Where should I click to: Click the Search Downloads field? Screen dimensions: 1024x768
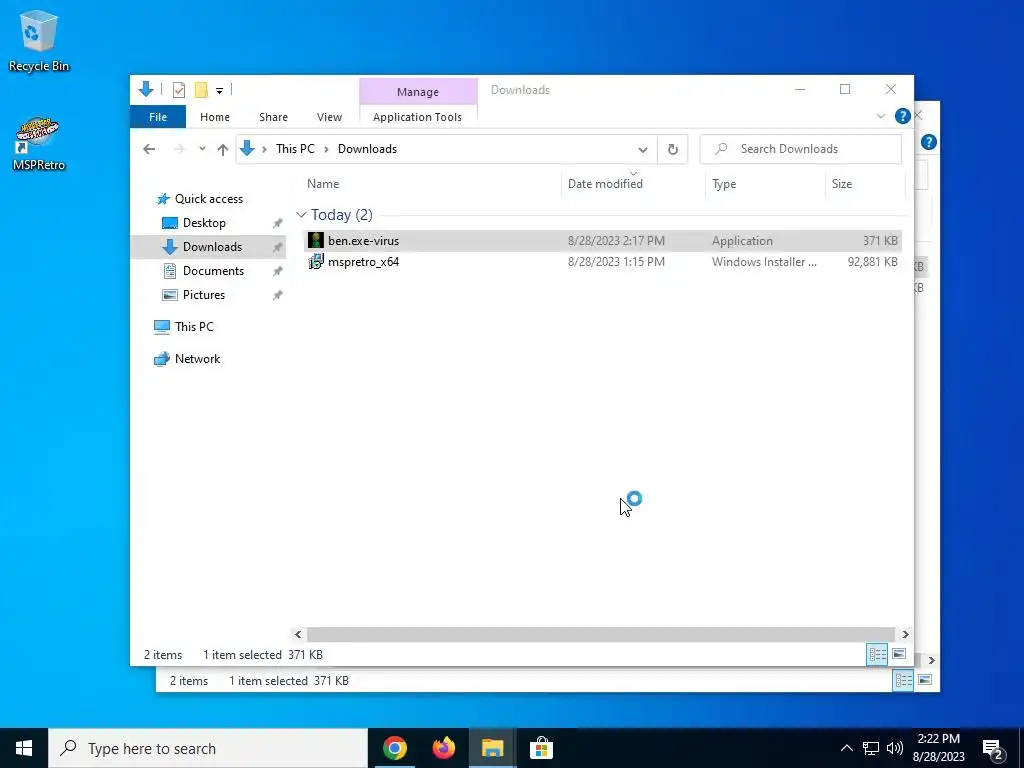coord(801,149)
